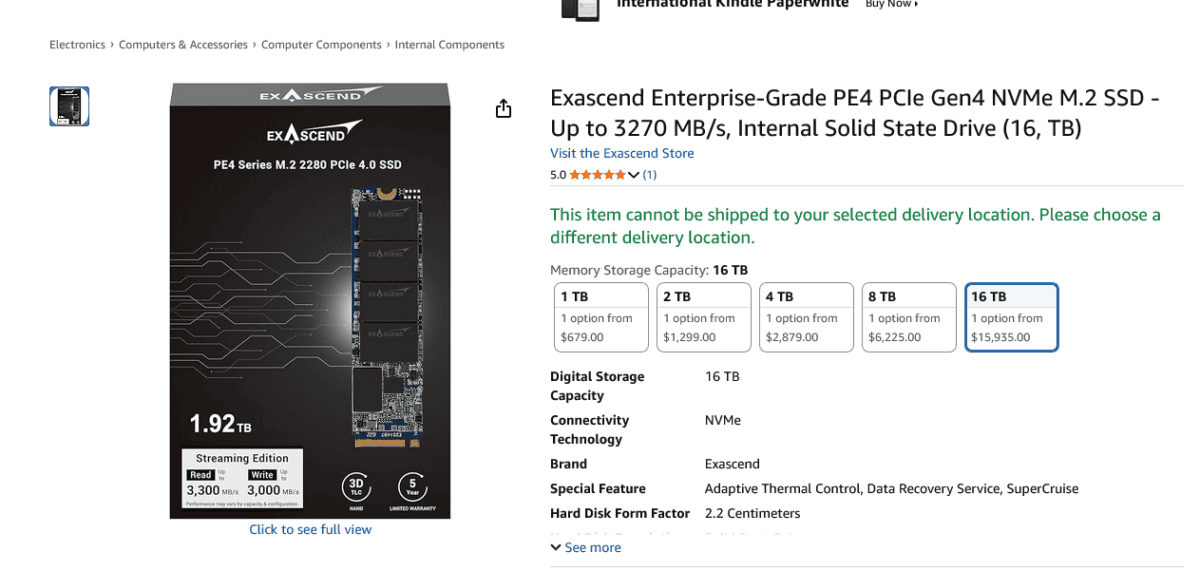Choose the 4 TB storage capacity option

(x=807, y=317)
